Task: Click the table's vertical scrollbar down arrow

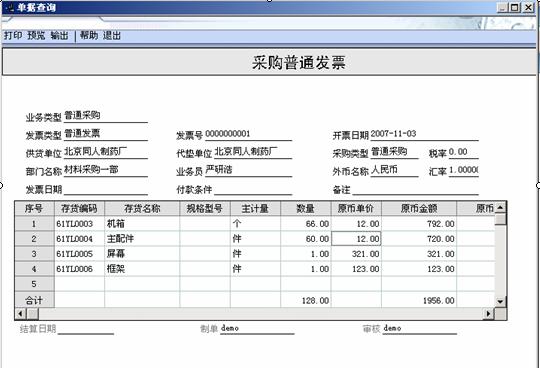Action: click(x=500, y=302)
